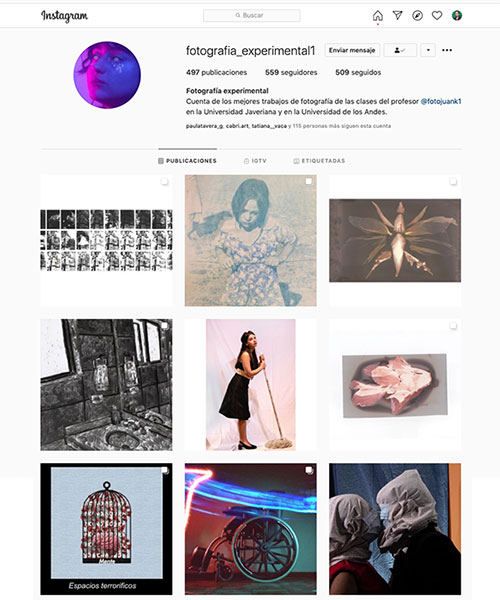This screenshot has height=600, width=500.
Task: Select the Publicaciones tab
Action: (x=187, y=161)
